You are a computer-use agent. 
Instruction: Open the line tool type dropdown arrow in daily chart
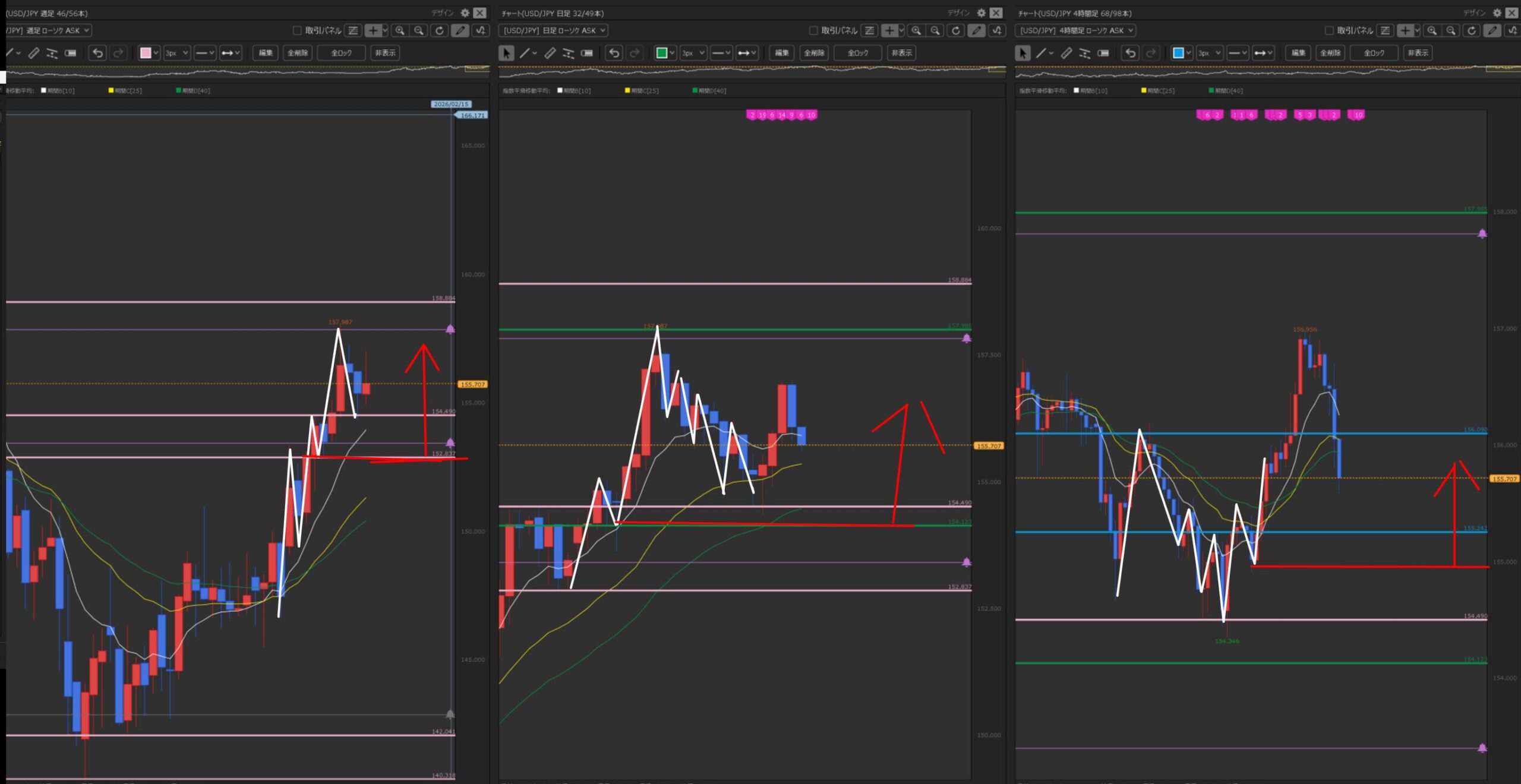point(535,53)
